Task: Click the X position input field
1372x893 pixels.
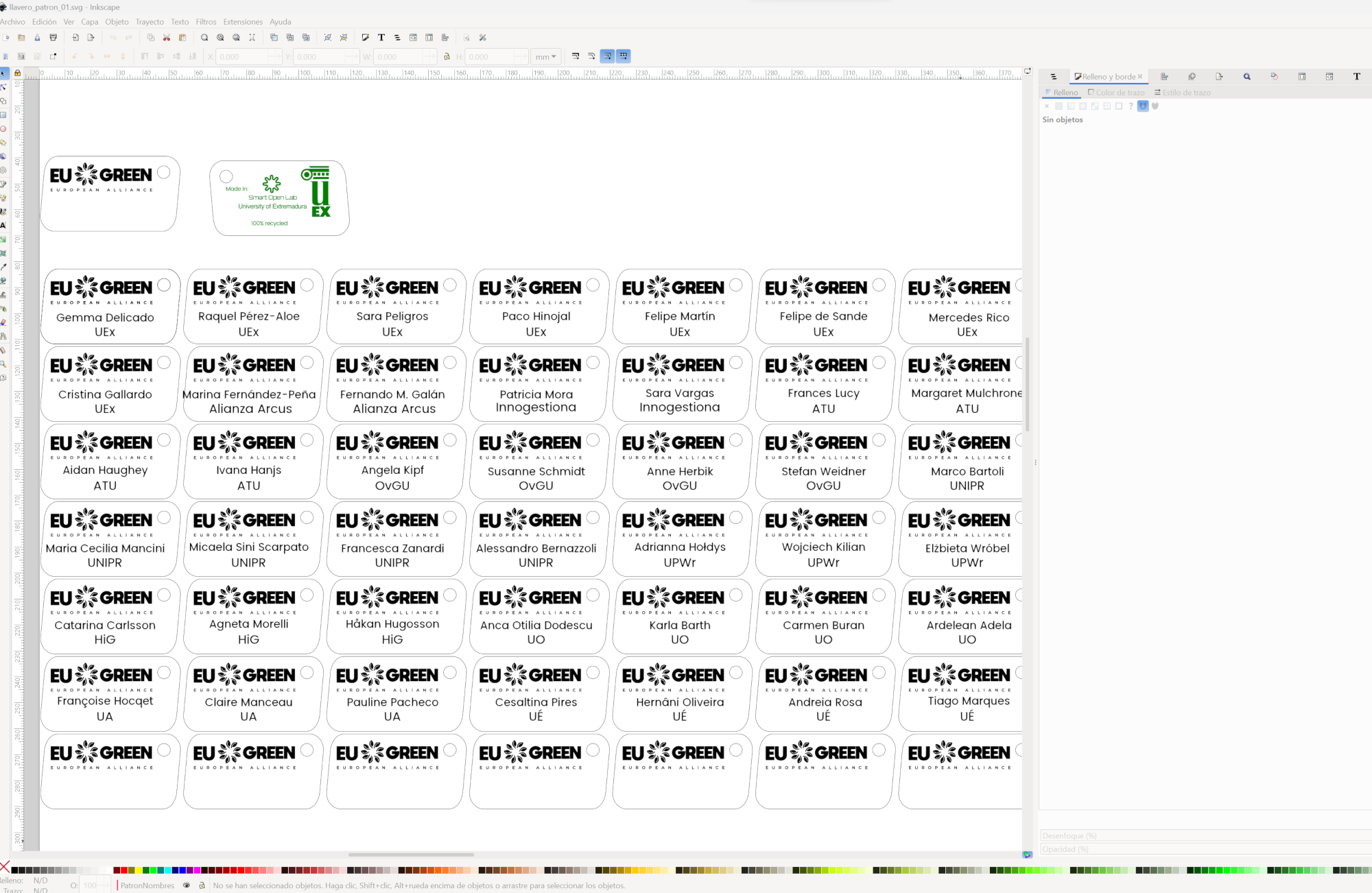Action: [x=241, y=57]
